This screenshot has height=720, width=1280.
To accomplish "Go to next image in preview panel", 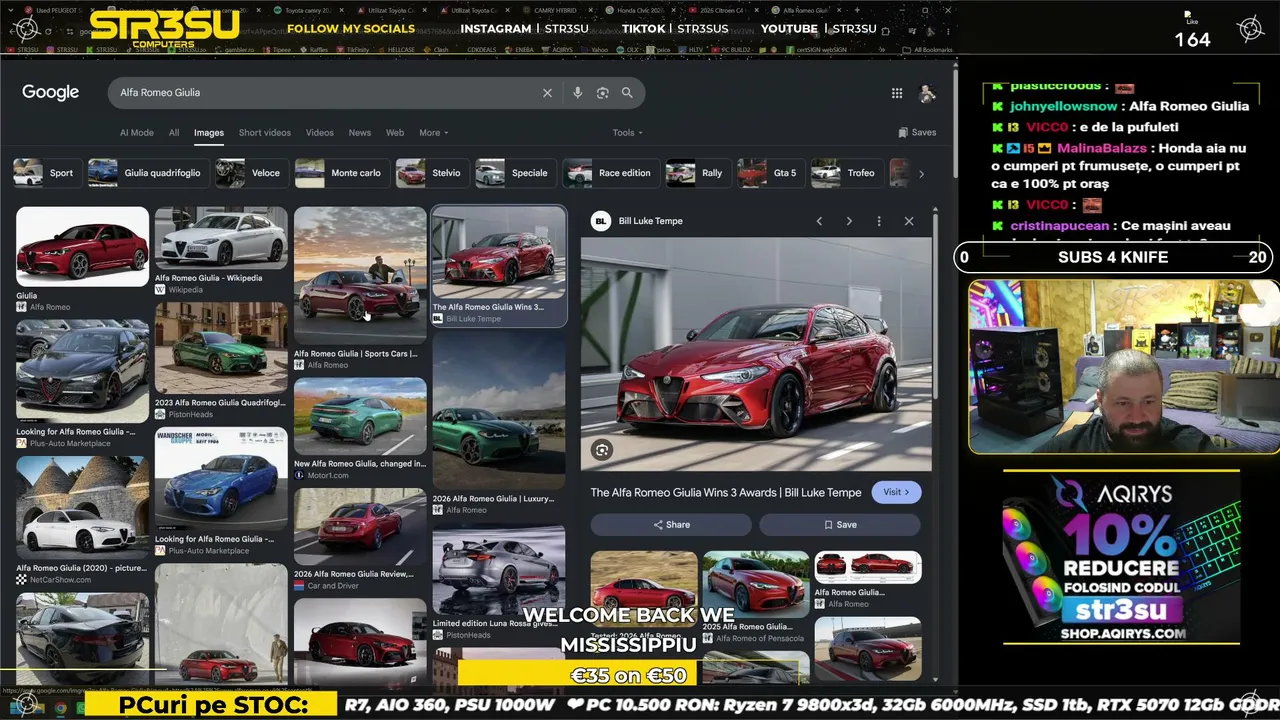I will [849, 221].
